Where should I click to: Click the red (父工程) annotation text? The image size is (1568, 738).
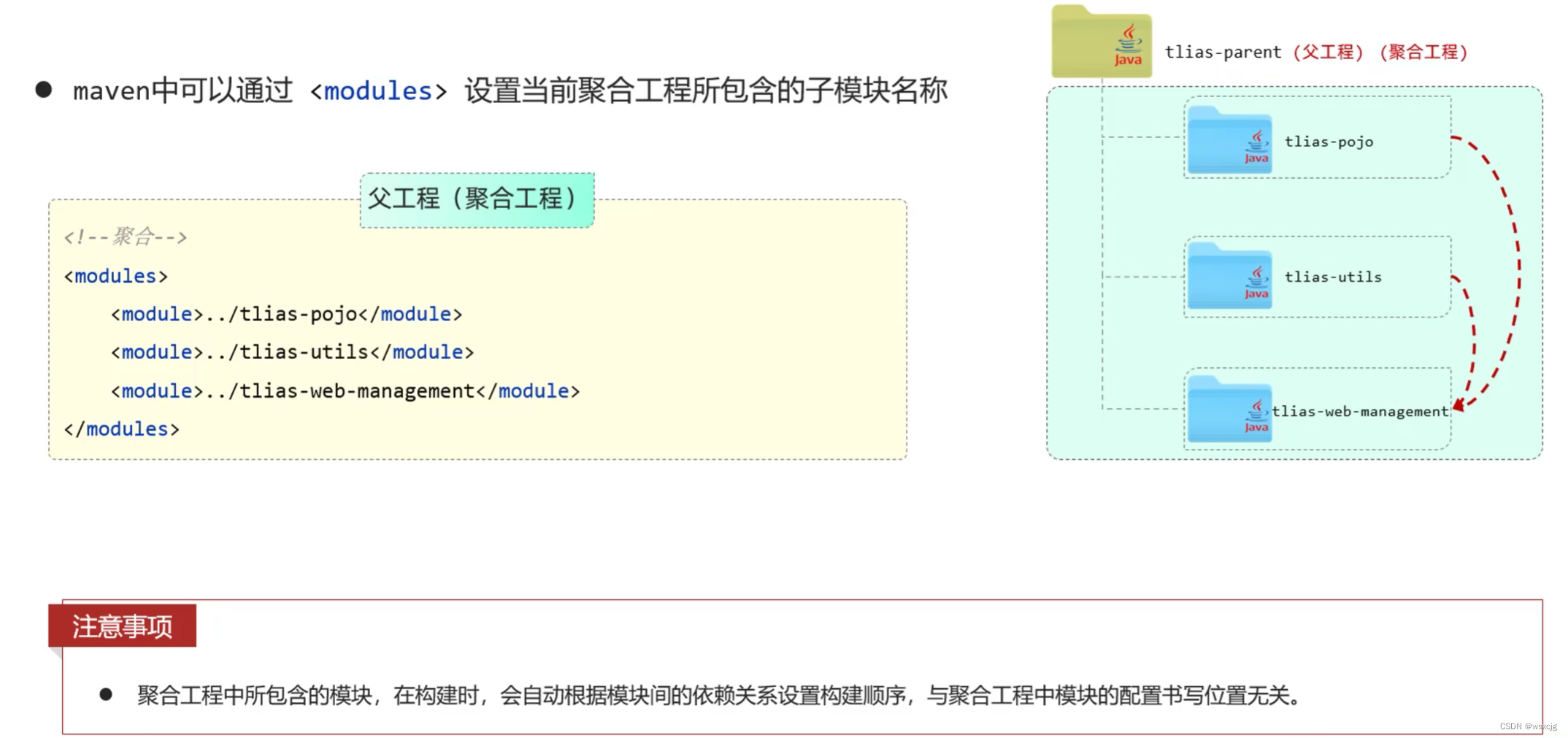(1328, 53)
